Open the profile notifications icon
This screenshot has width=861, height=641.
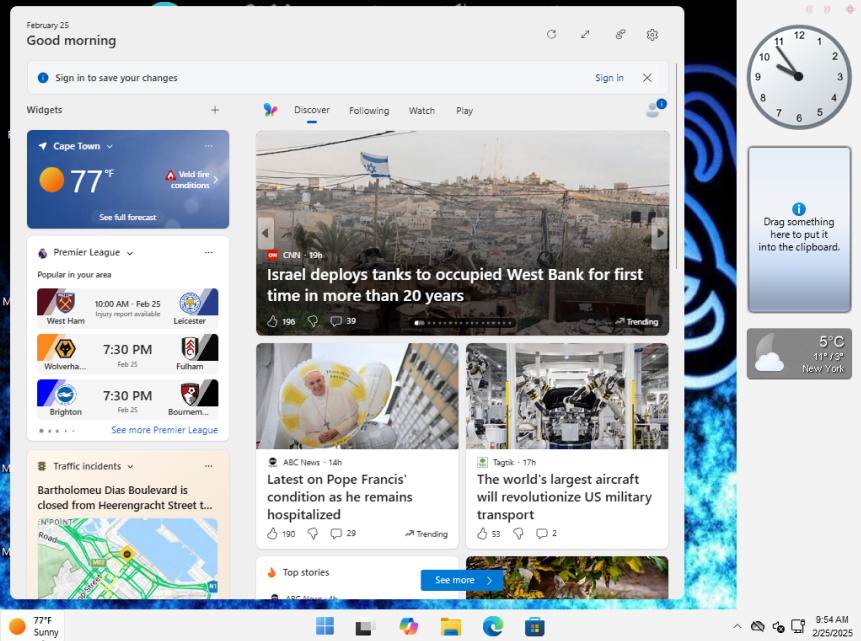click(655, 108)
